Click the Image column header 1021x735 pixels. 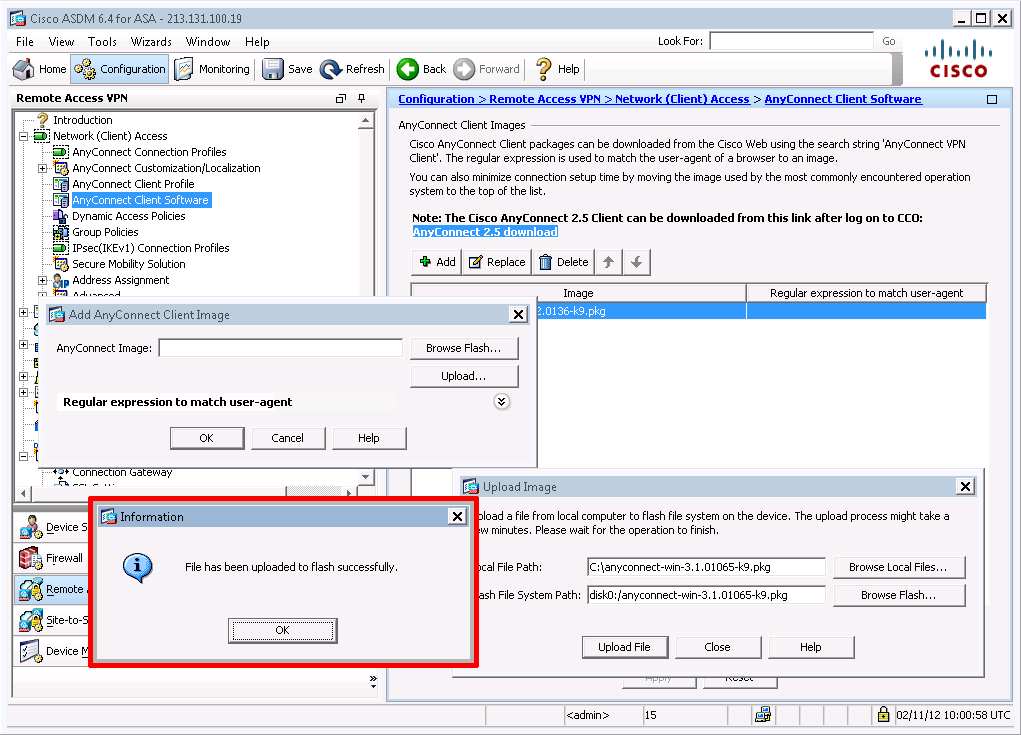coord(578,293)
